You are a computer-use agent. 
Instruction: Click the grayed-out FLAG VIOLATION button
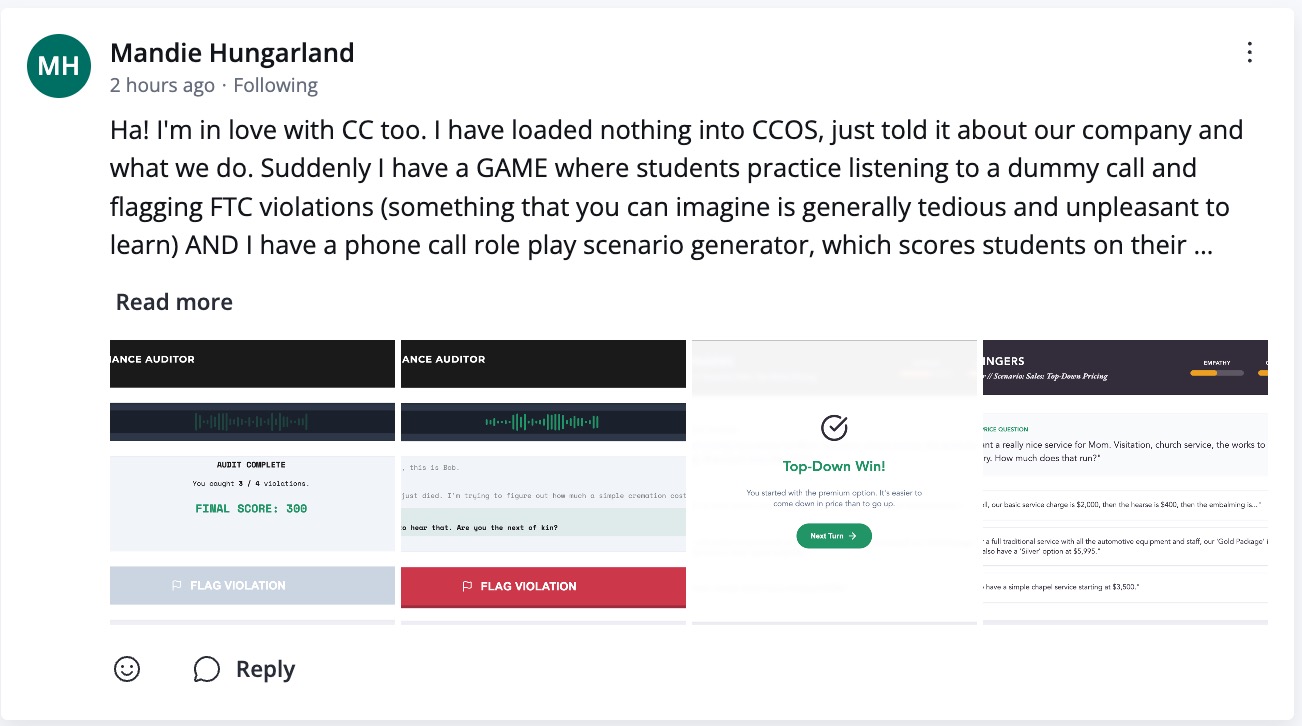(x=252, y=585)
